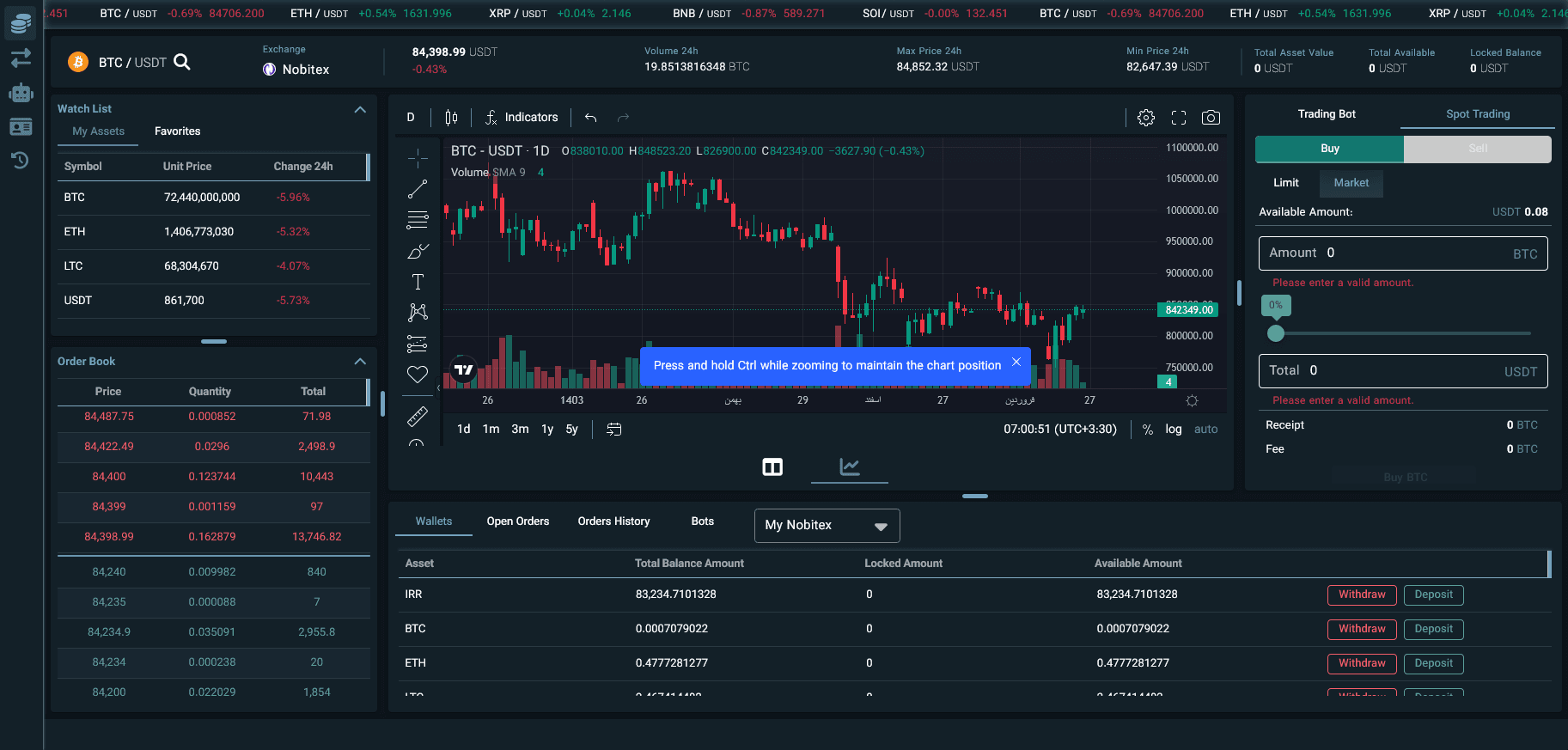The width and height of the screenshot is (1568, 750).
Task: Switch to Open Orders tab
Action: [518, 521]
